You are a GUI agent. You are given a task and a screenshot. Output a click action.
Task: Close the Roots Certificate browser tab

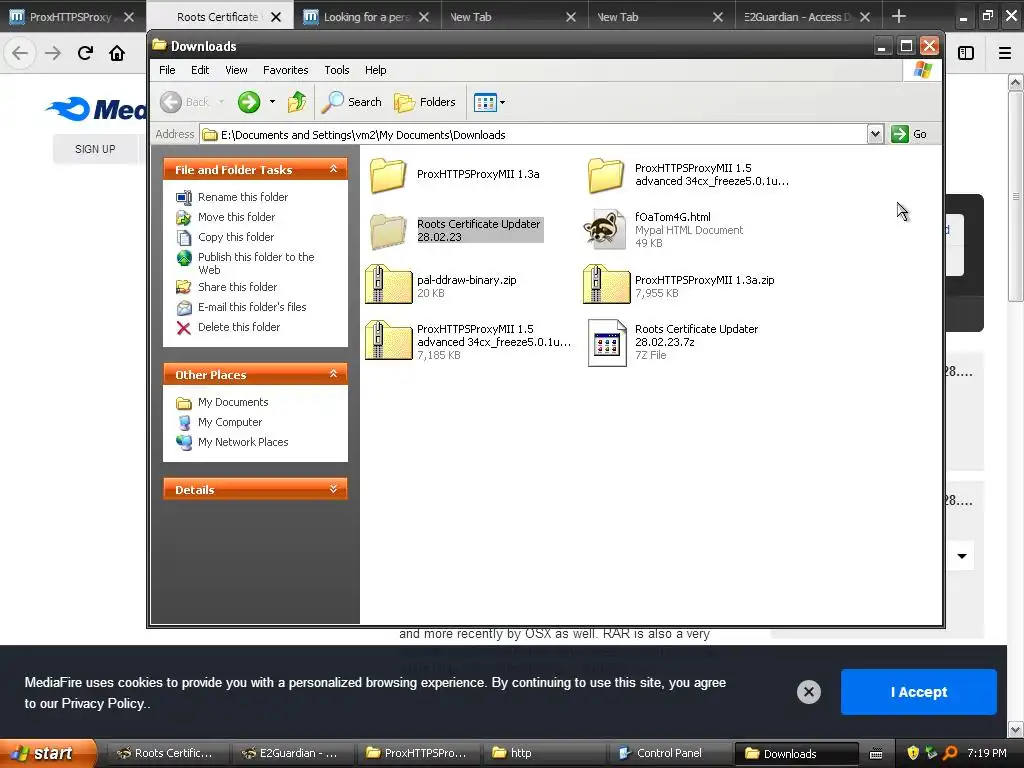click(x=276, y=17)
